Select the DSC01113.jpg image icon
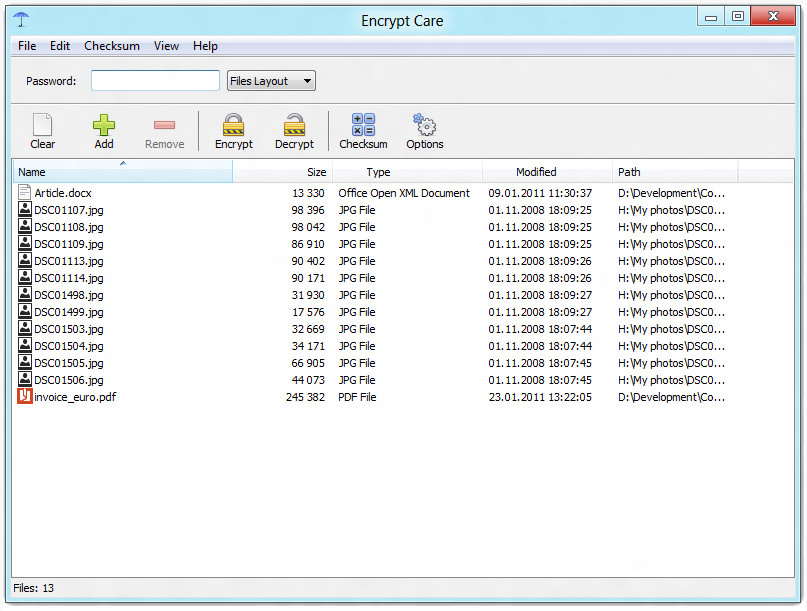807x611 pixels. pos(25,260)
